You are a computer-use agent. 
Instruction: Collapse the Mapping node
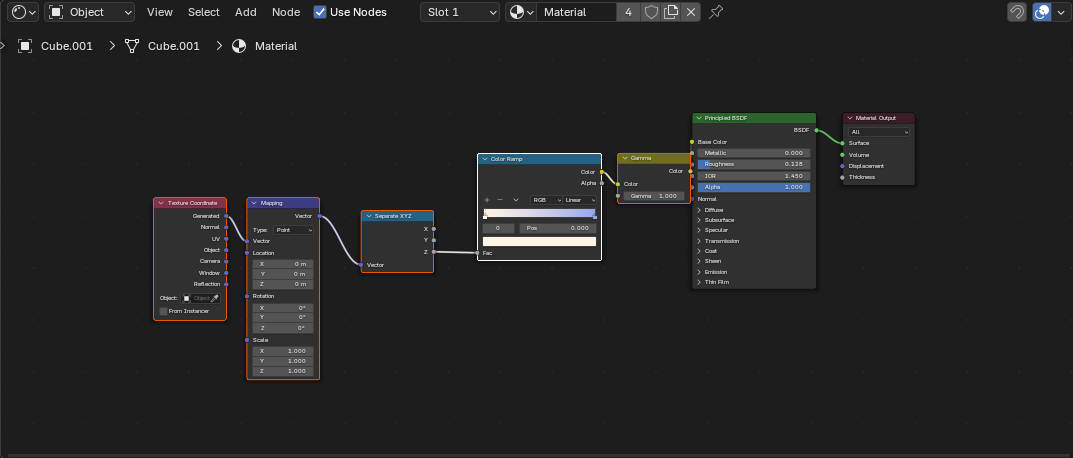pos(254,203)
